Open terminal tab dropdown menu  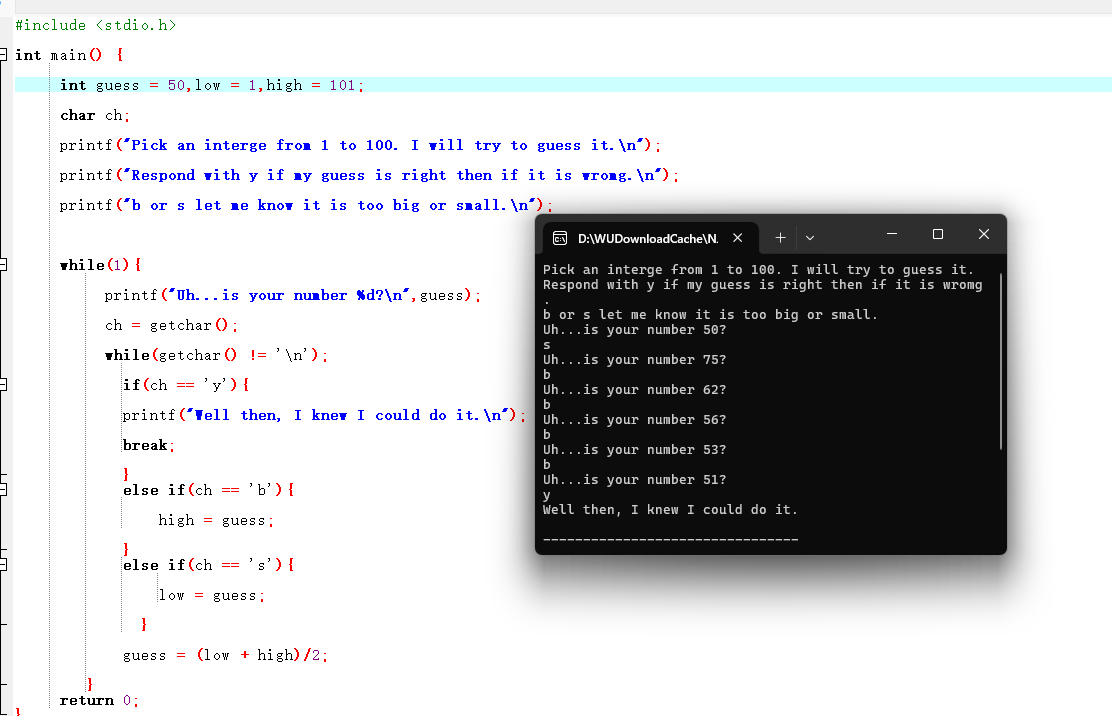coord(810,238)
